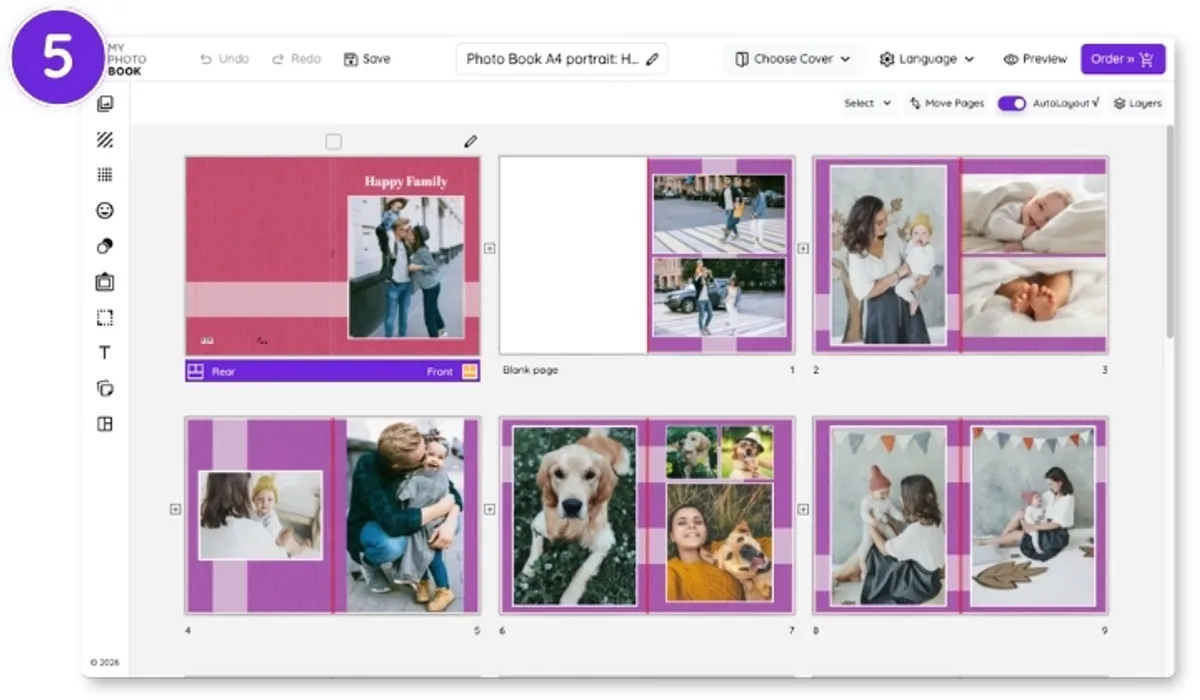Screen dimensions: 1200x700
Task: Click the Front label on the cover bar
Action: [440, 372]
